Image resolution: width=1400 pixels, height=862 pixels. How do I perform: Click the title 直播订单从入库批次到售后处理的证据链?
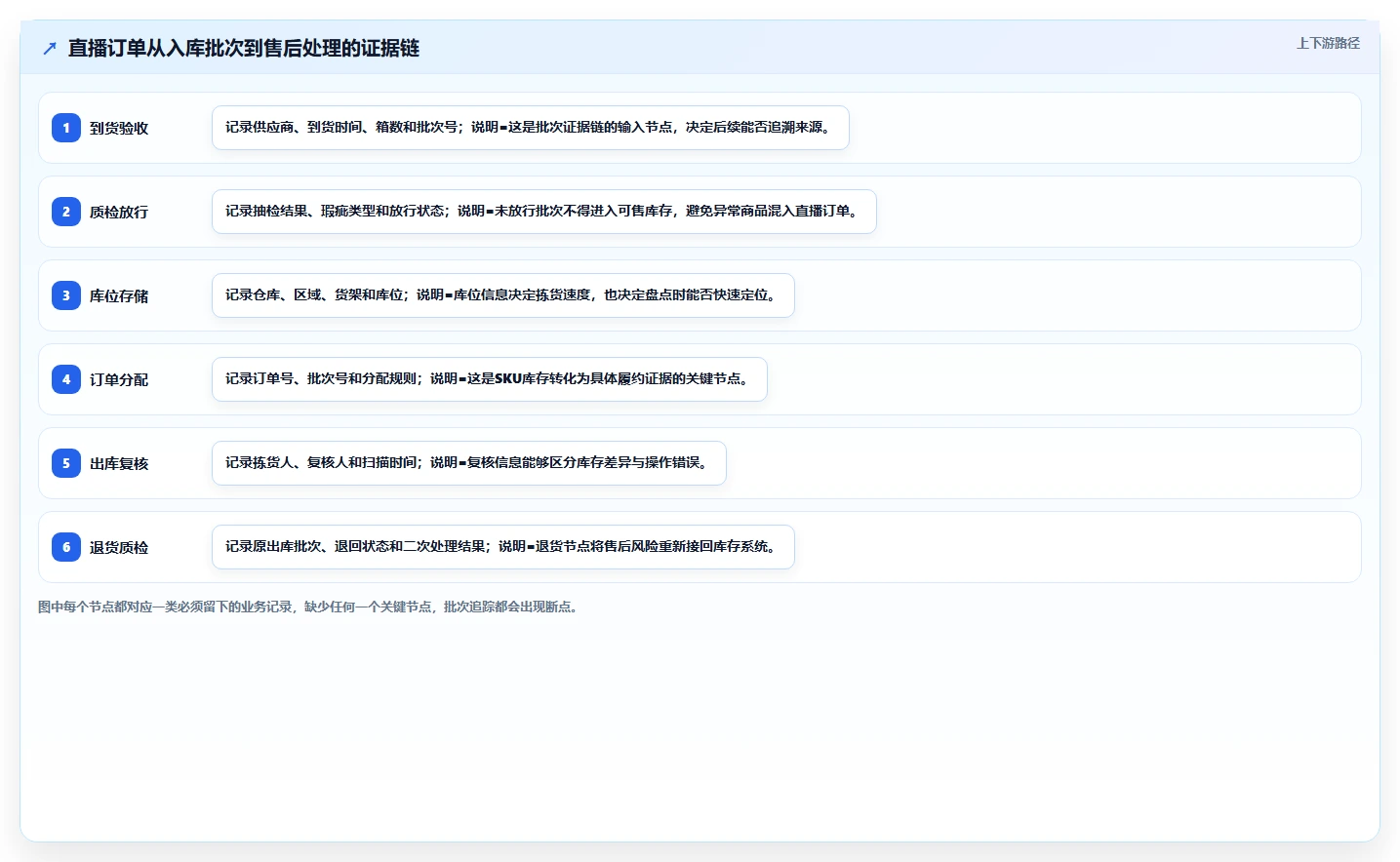244,48
